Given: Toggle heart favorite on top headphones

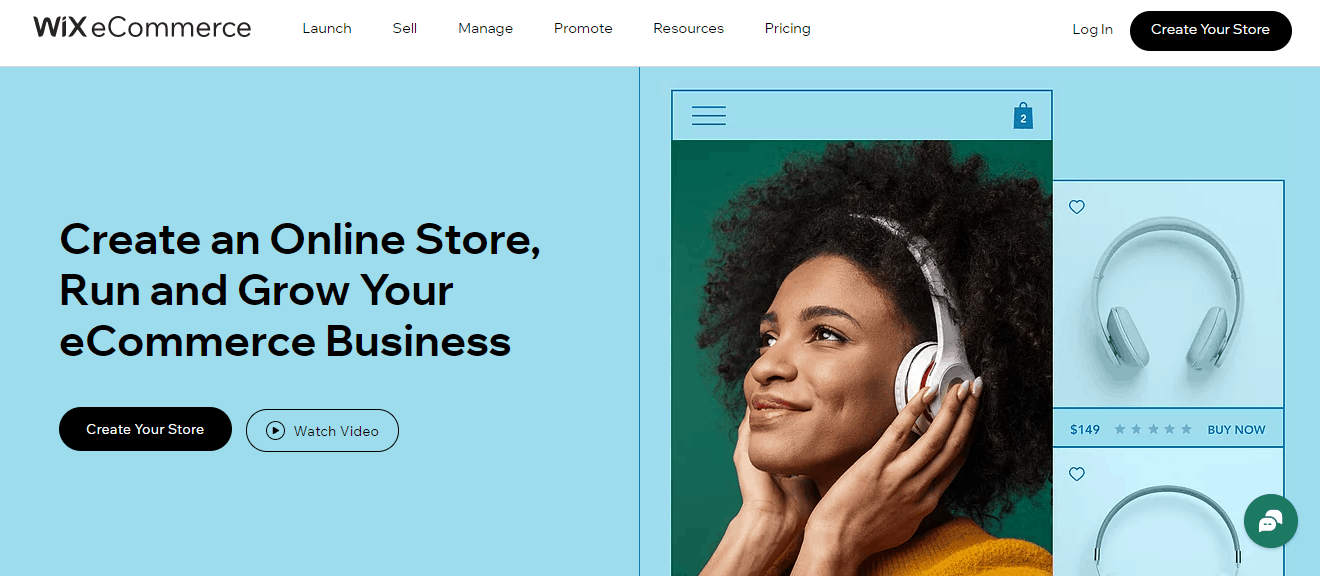Looking at the screenshot, I should click(1077, 207).
